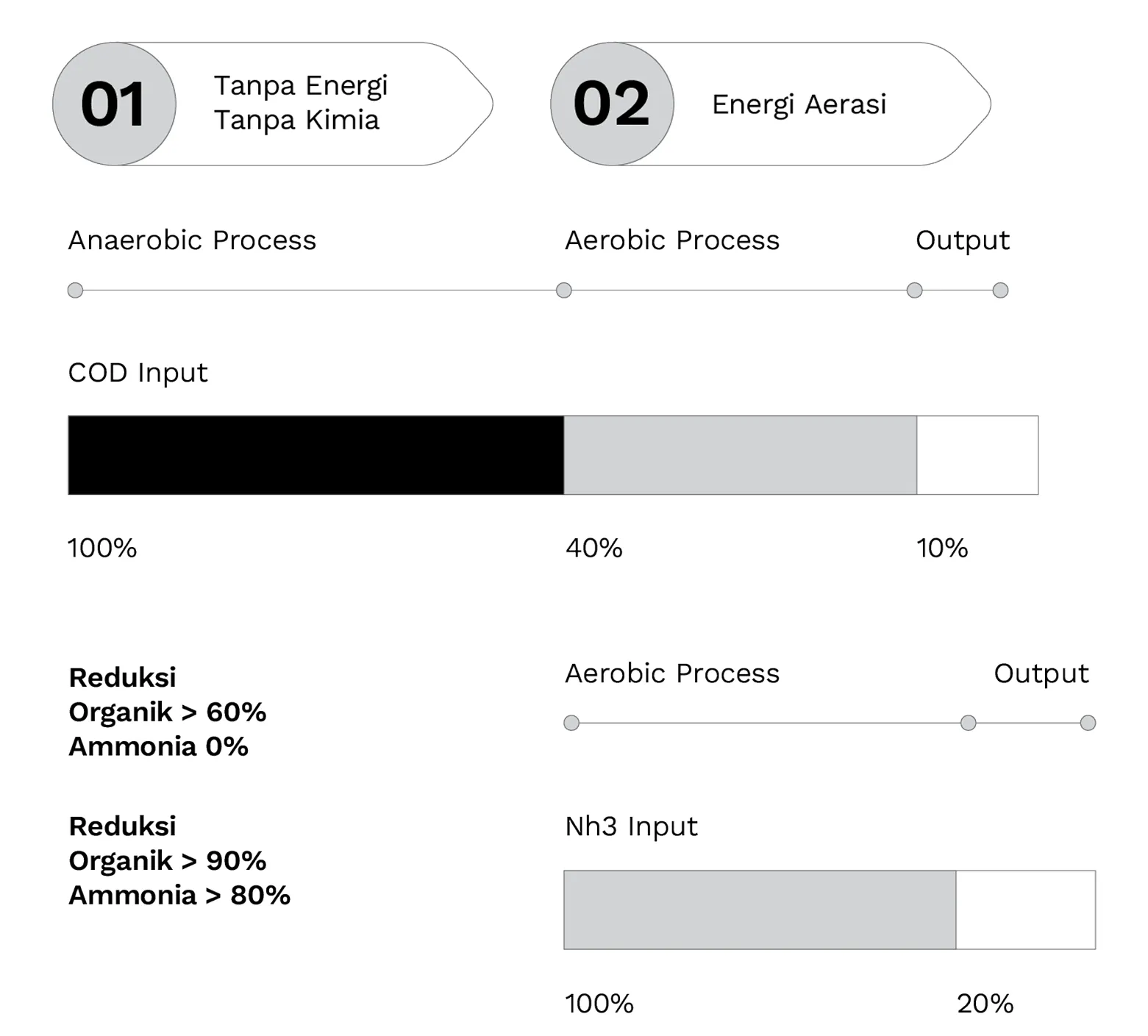The height and width of the screenshot is (1036, 1148).
Task: Click the white 10% COD bar segment
Action: (977, 455)
